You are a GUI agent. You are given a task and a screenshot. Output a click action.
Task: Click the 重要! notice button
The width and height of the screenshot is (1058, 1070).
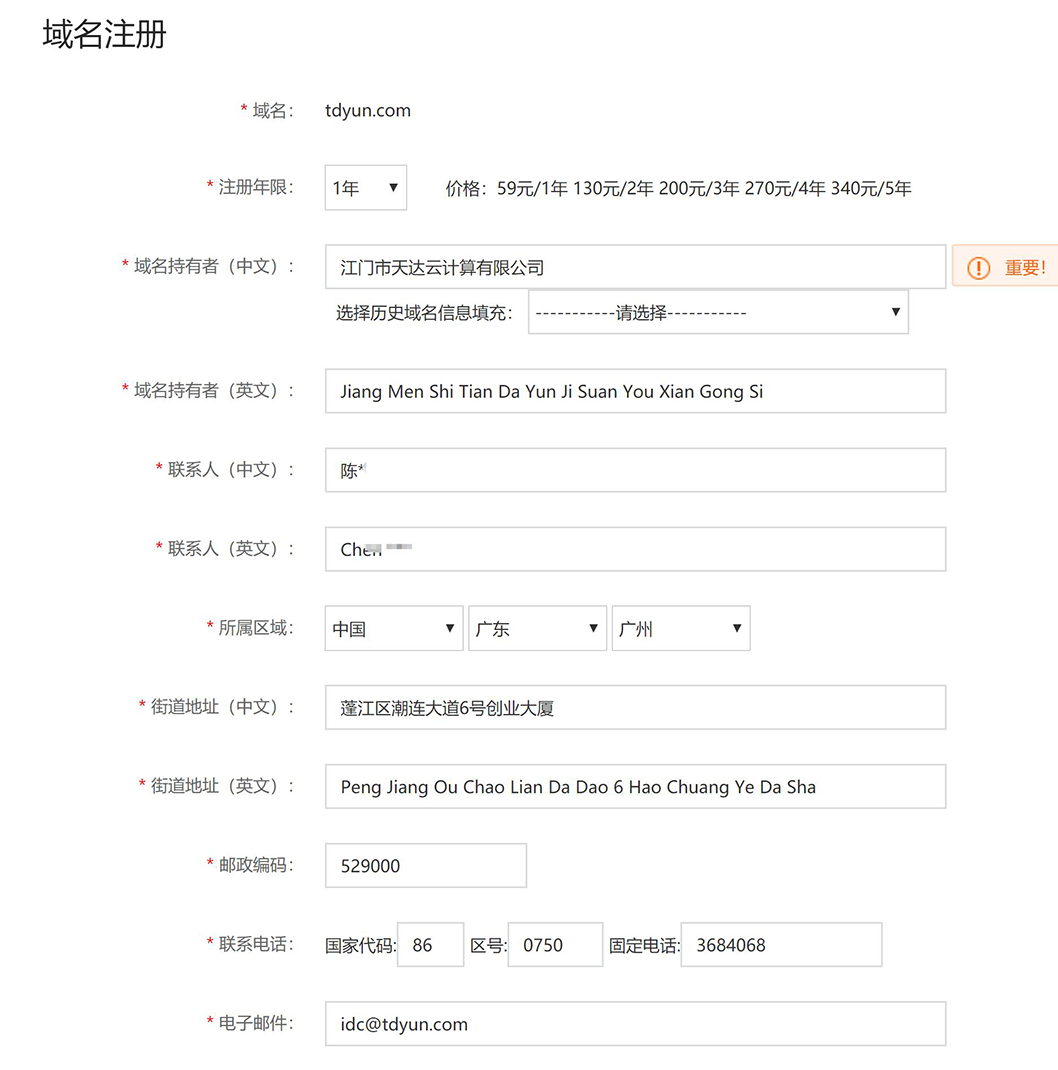click(1005, 266)
